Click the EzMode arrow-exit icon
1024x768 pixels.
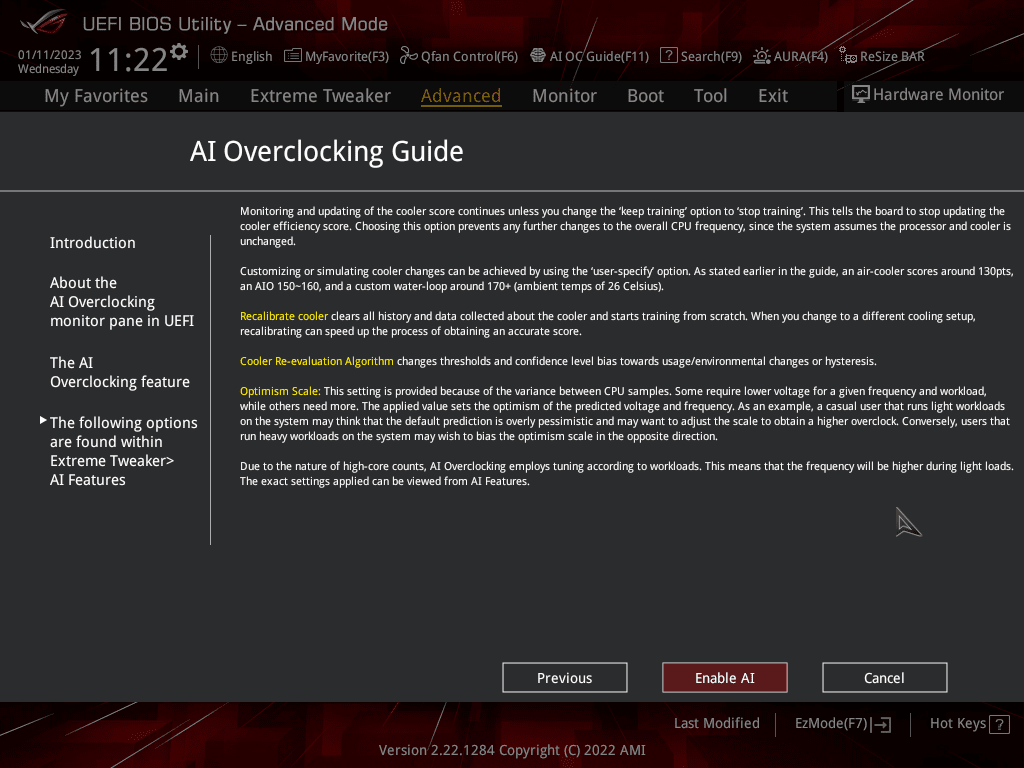[x=881, y=724]
